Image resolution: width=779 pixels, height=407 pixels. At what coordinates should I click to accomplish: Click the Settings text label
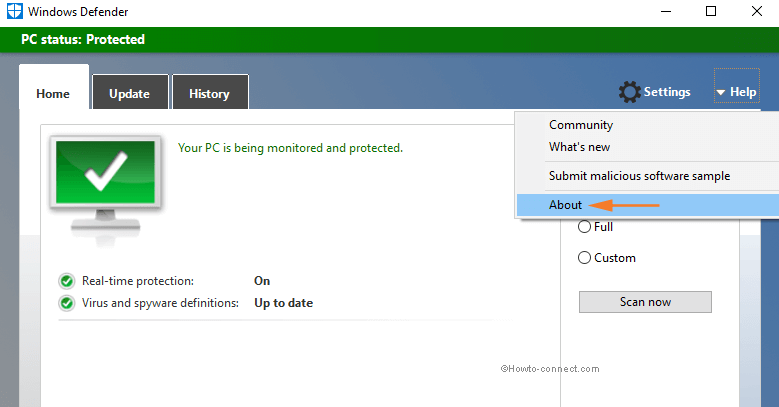click(667, 92)
